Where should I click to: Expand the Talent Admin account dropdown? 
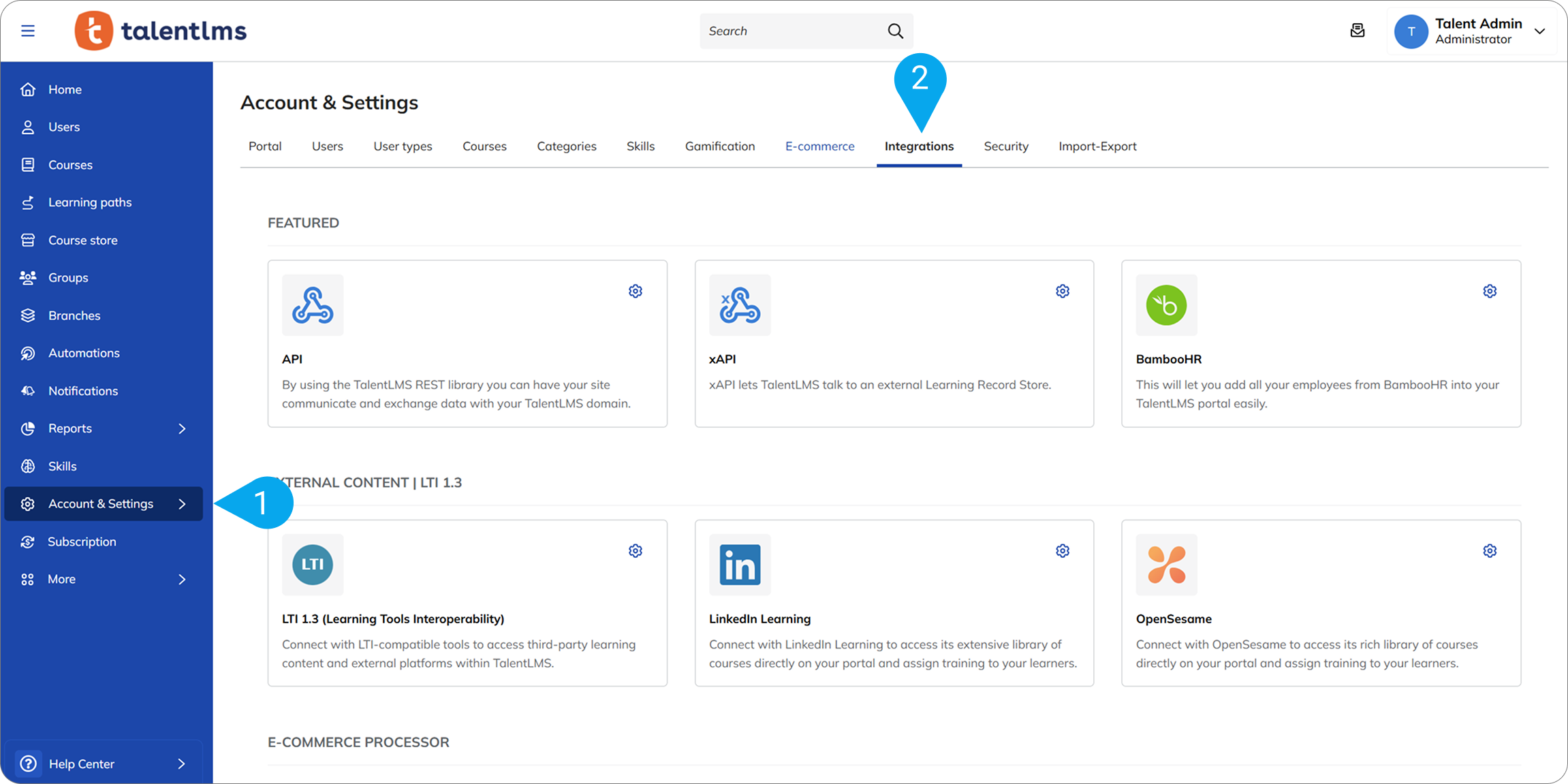(1540, 31)
